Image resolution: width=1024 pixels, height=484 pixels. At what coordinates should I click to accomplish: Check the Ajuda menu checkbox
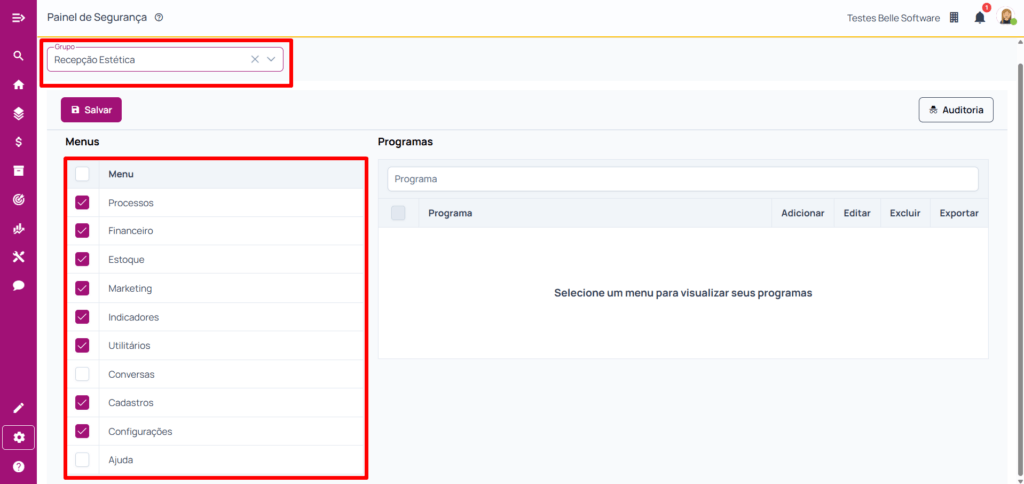click(x=82, y=460)
